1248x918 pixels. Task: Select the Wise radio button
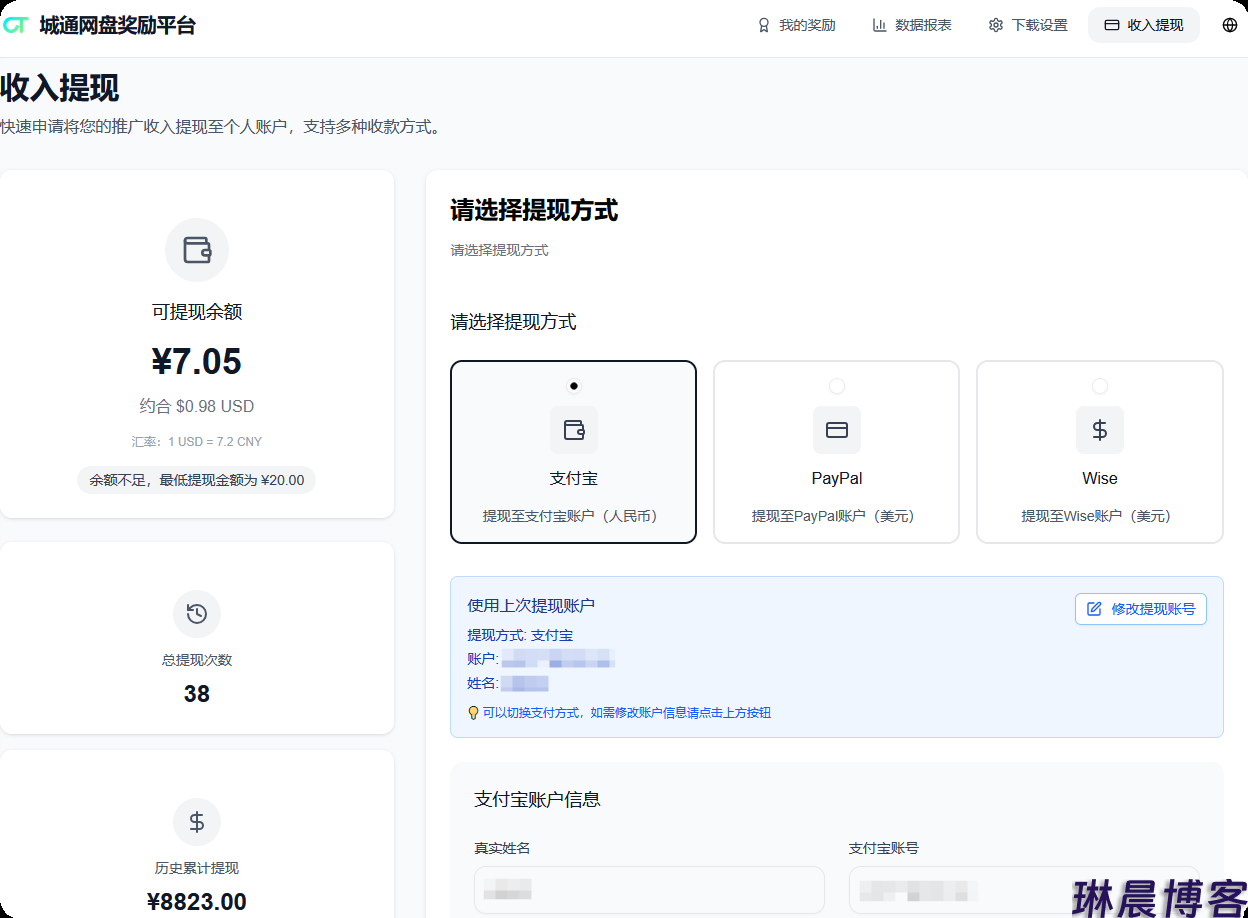pyautogui.click(x=1100, y=386)
